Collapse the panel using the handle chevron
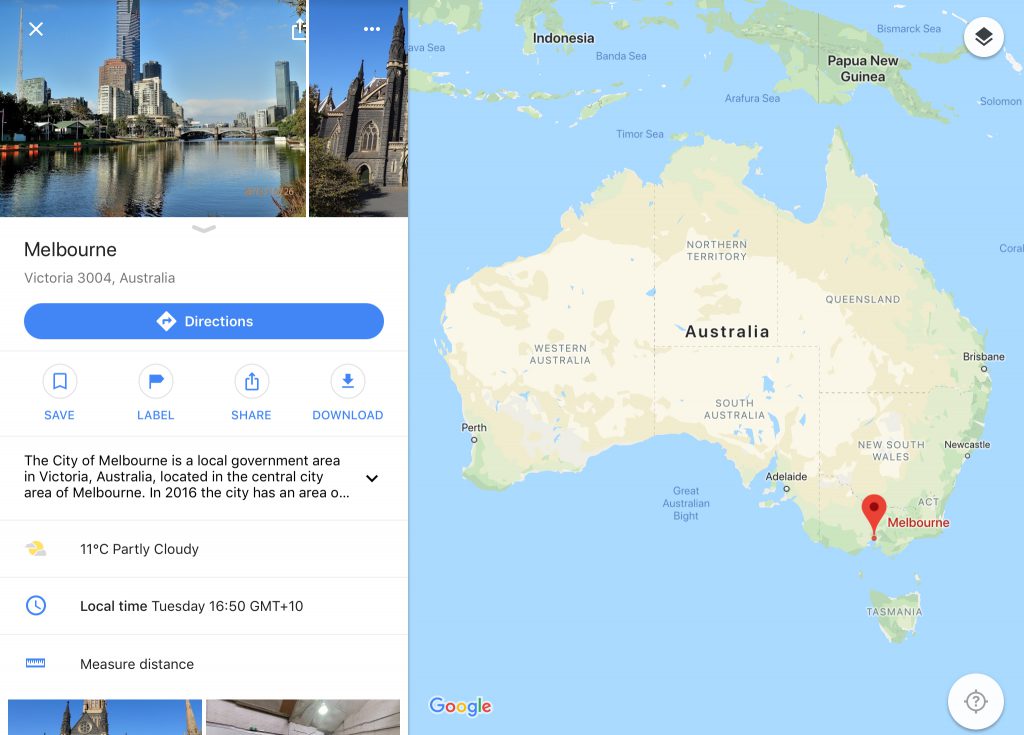1024x735 pixels. pyautogui.click(x=204, y=229)
